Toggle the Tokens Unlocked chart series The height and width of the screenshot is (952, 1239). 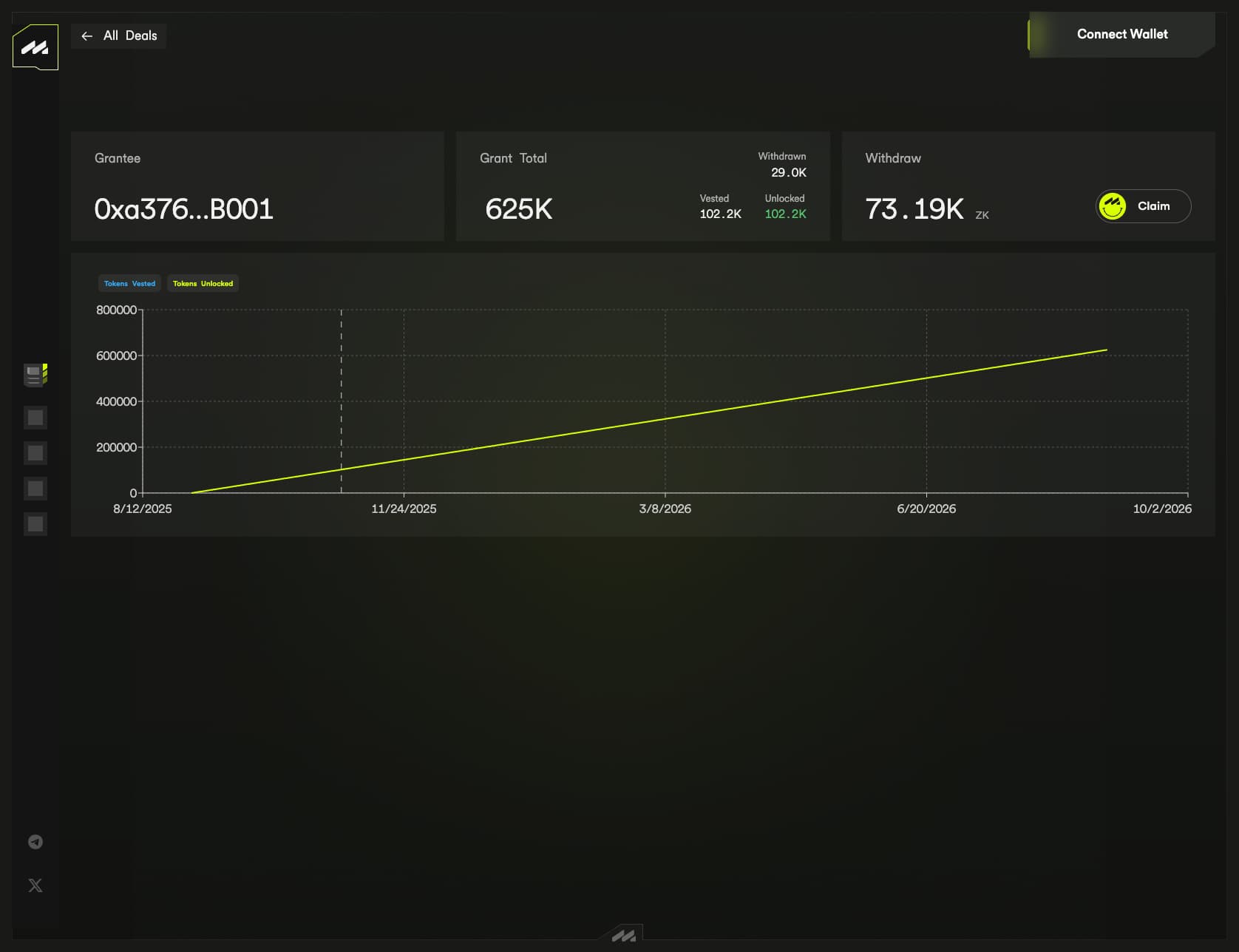[x=203, y=284]
